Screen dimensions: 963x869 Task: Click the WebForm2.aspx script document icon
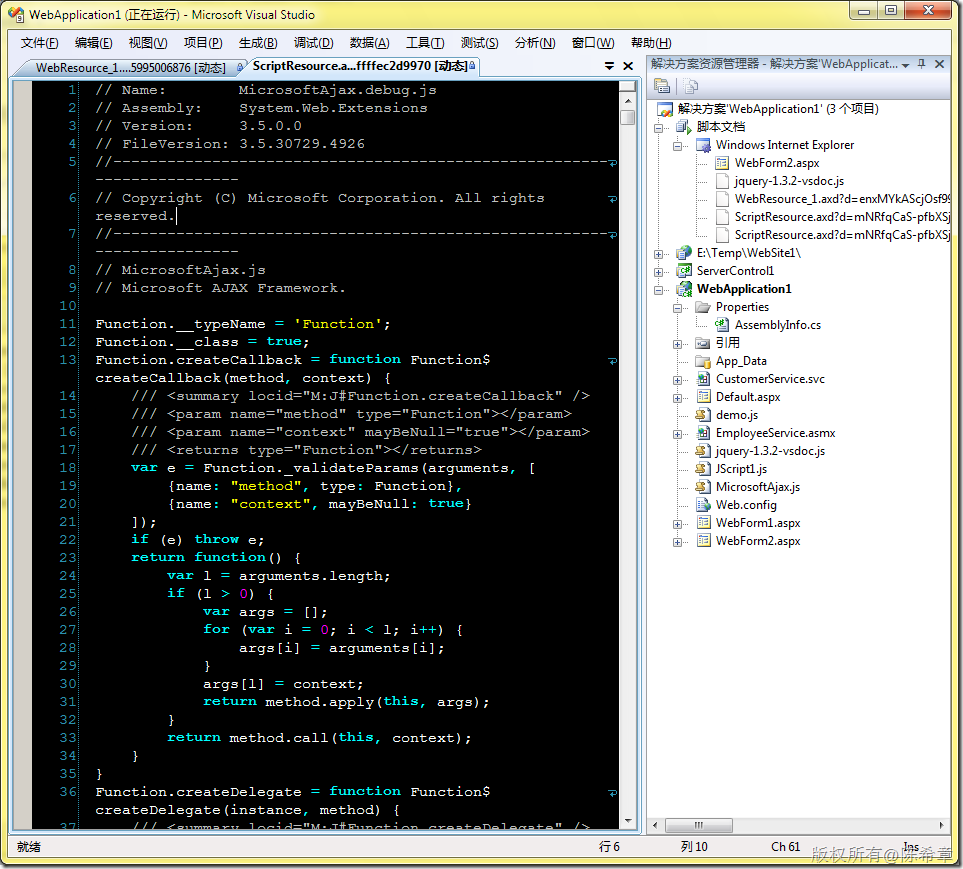722,163
